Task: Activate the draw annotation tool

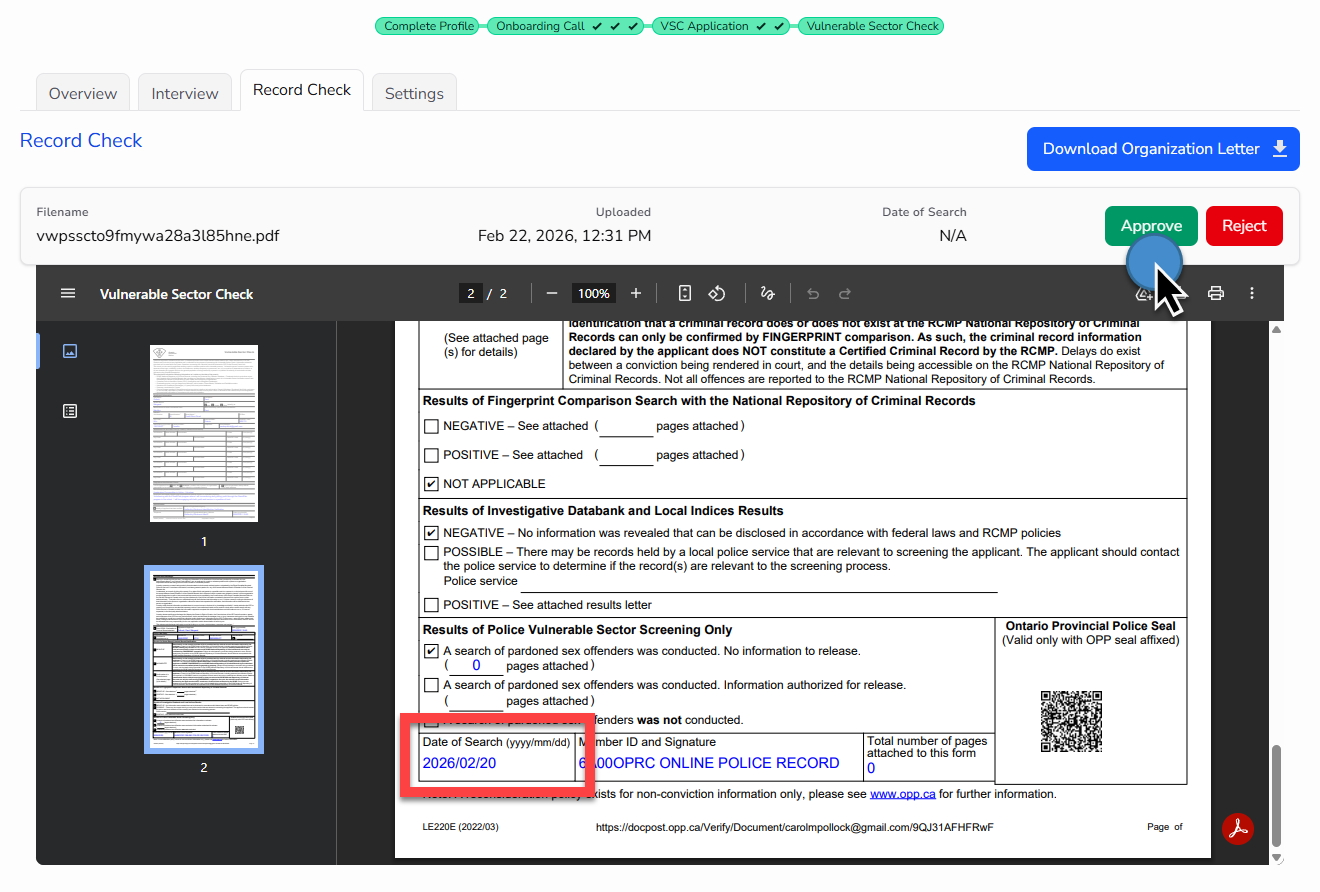Action: click(x=768, y=293)
